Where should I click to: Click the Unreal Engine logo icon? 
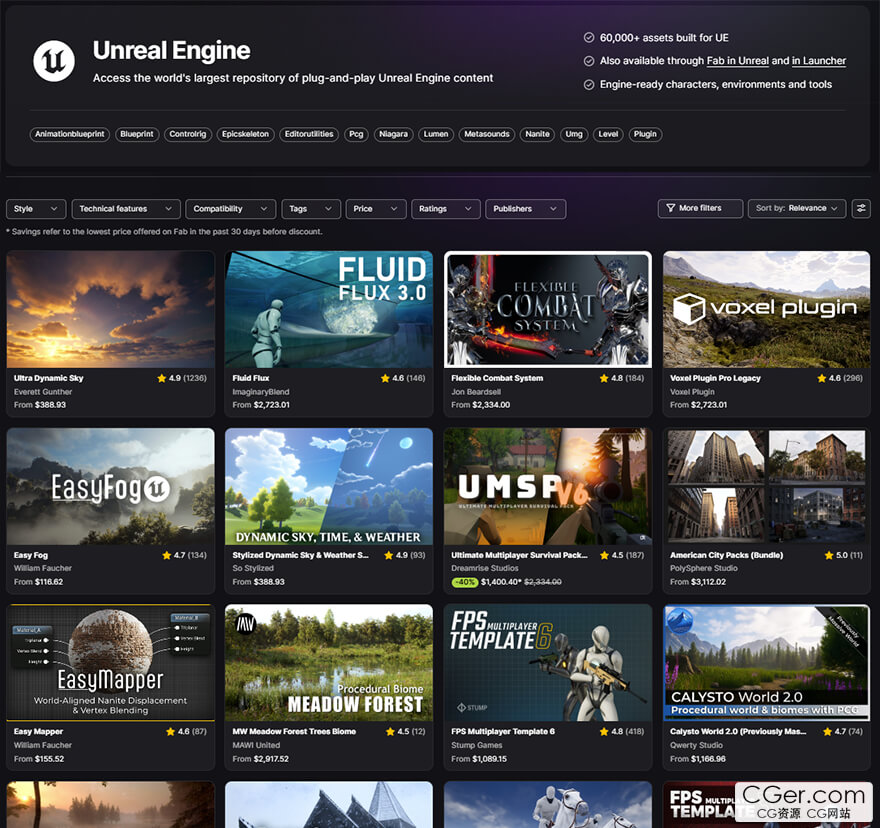54,61
